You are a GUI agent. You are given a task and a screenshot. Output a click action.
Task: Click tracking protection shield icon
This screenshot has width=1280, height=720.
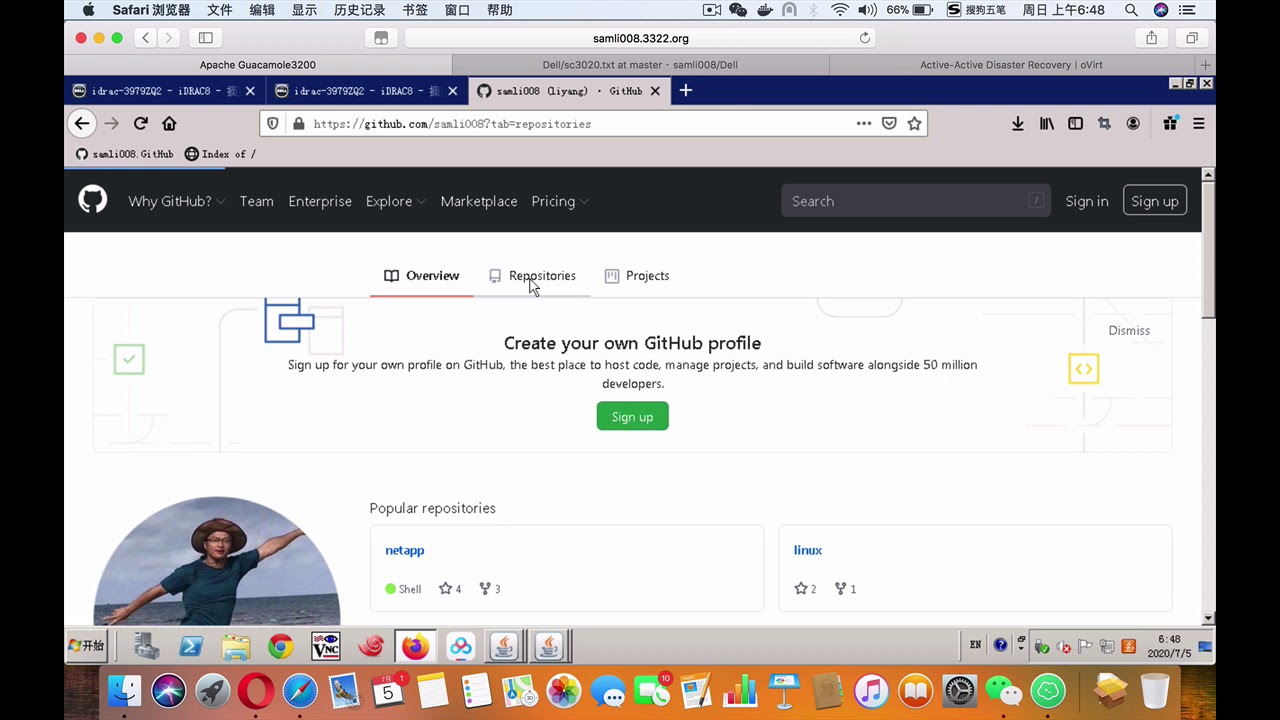click(x=273, y=124)
